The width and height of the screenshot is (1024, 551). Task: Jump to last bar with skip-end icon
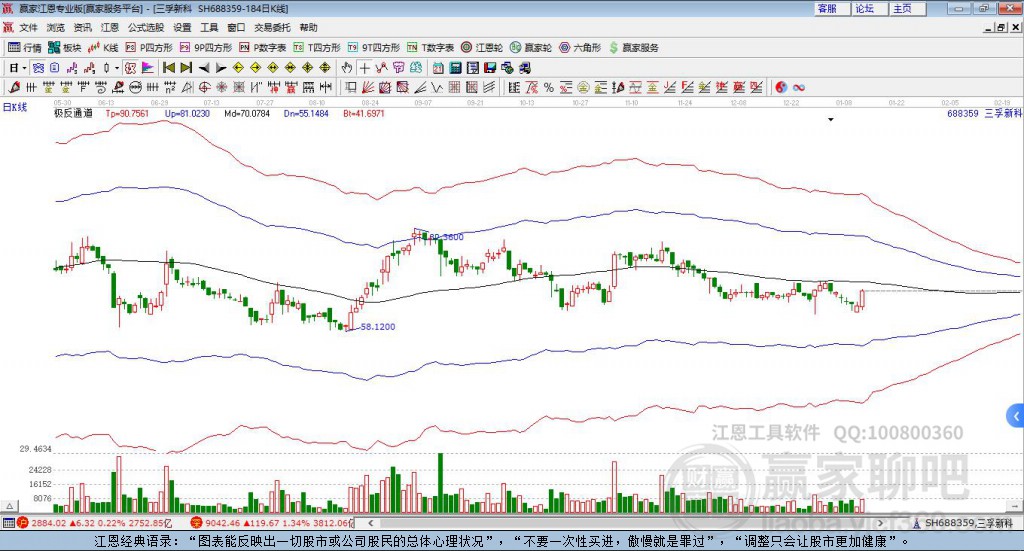coord(186,67)
